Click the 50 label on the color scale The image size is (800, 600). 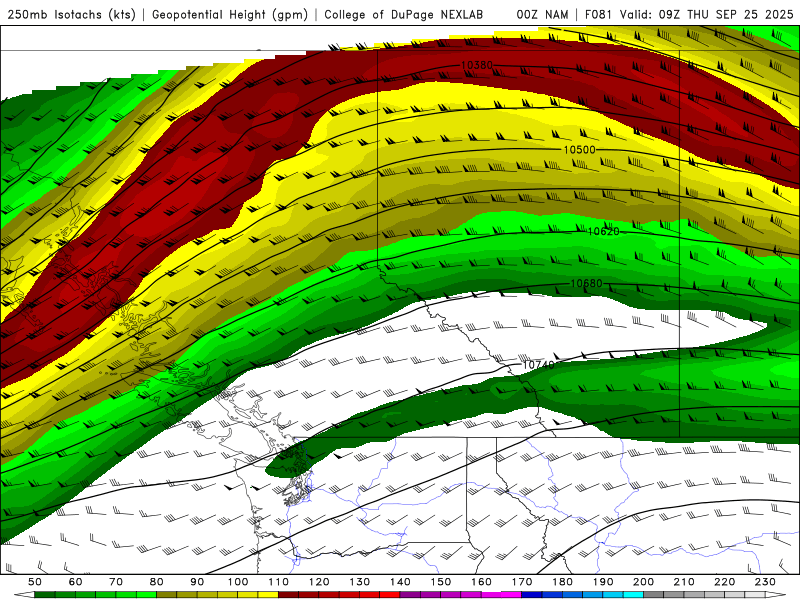pos(35,582)
